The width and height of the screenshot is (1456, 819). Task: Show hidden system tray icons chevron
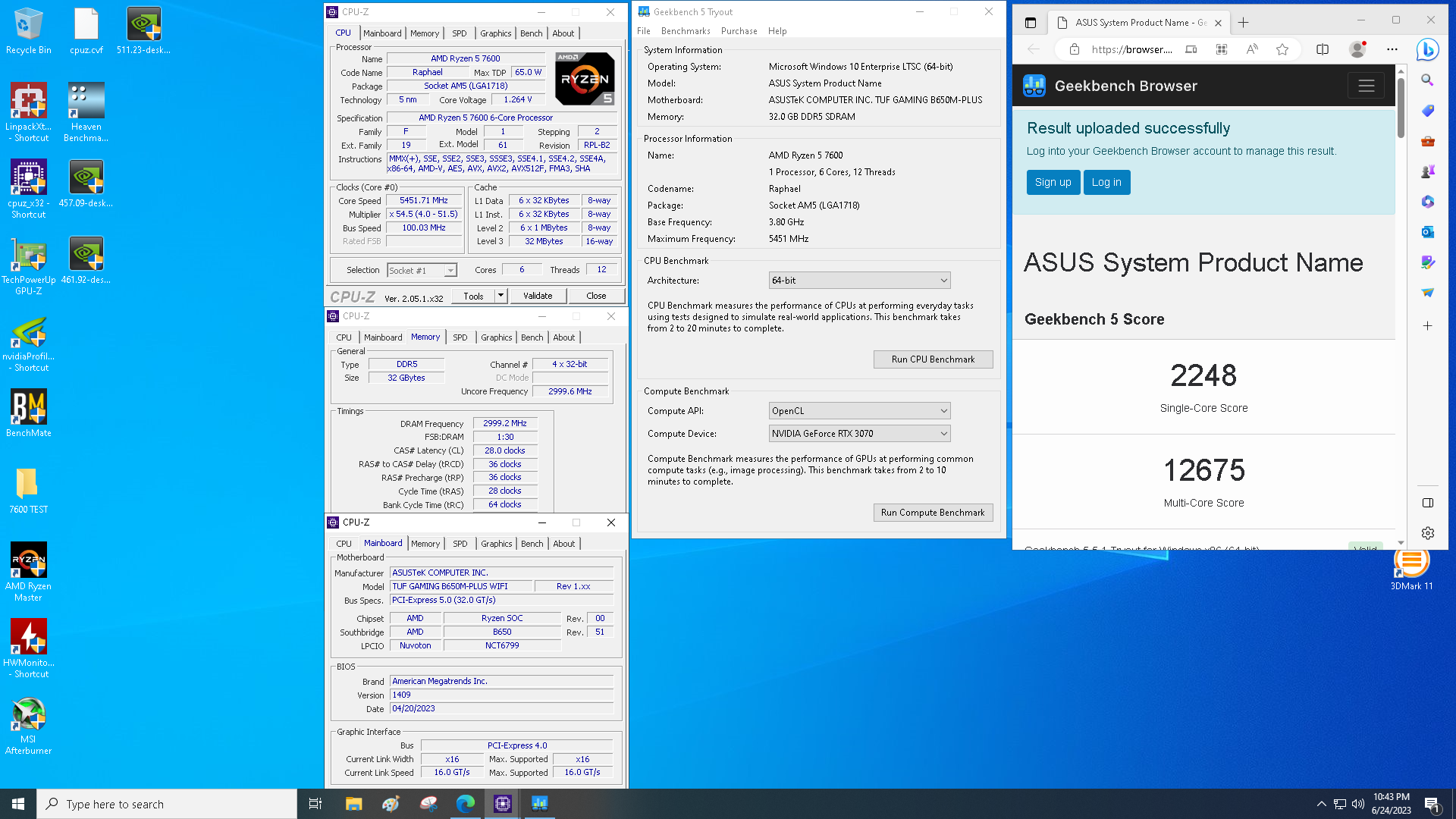point(1321,804)
